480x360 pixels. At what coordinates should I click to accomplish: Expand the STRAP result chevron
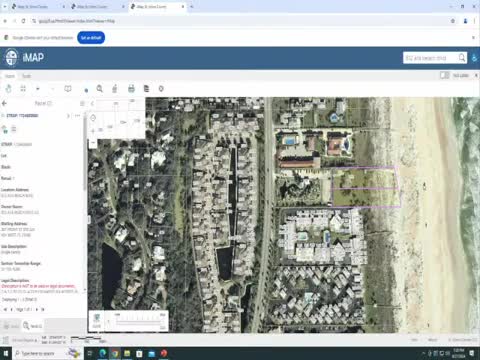click(x=68, y=116)
